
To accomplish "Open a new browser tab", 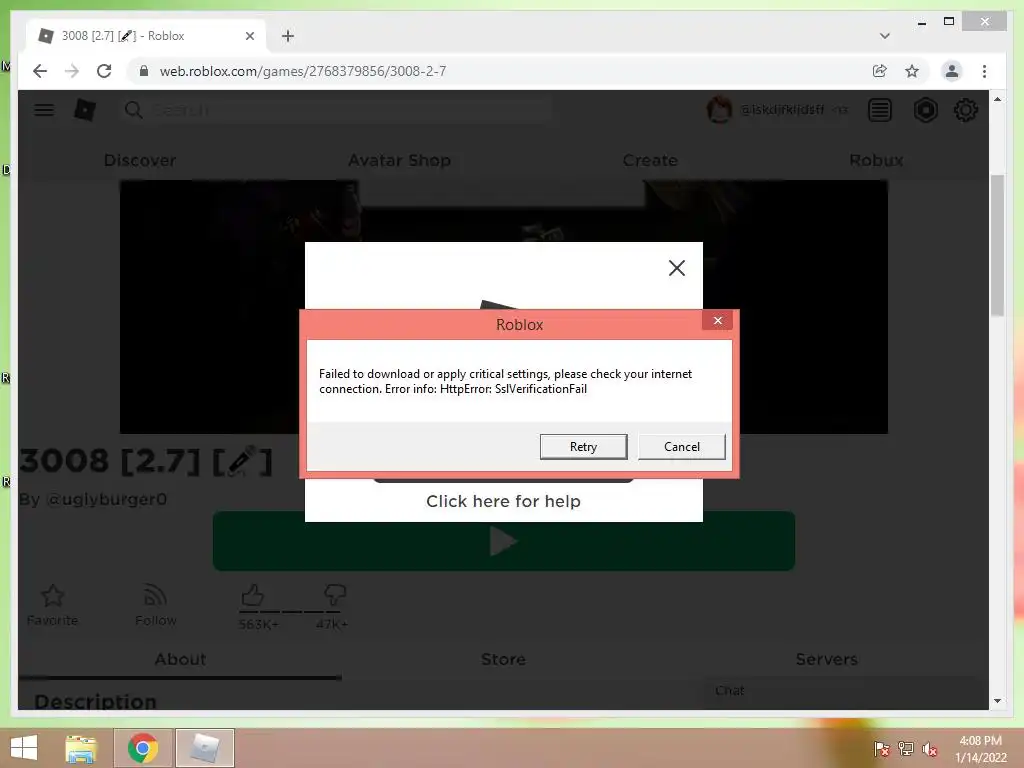I will 288,36.
